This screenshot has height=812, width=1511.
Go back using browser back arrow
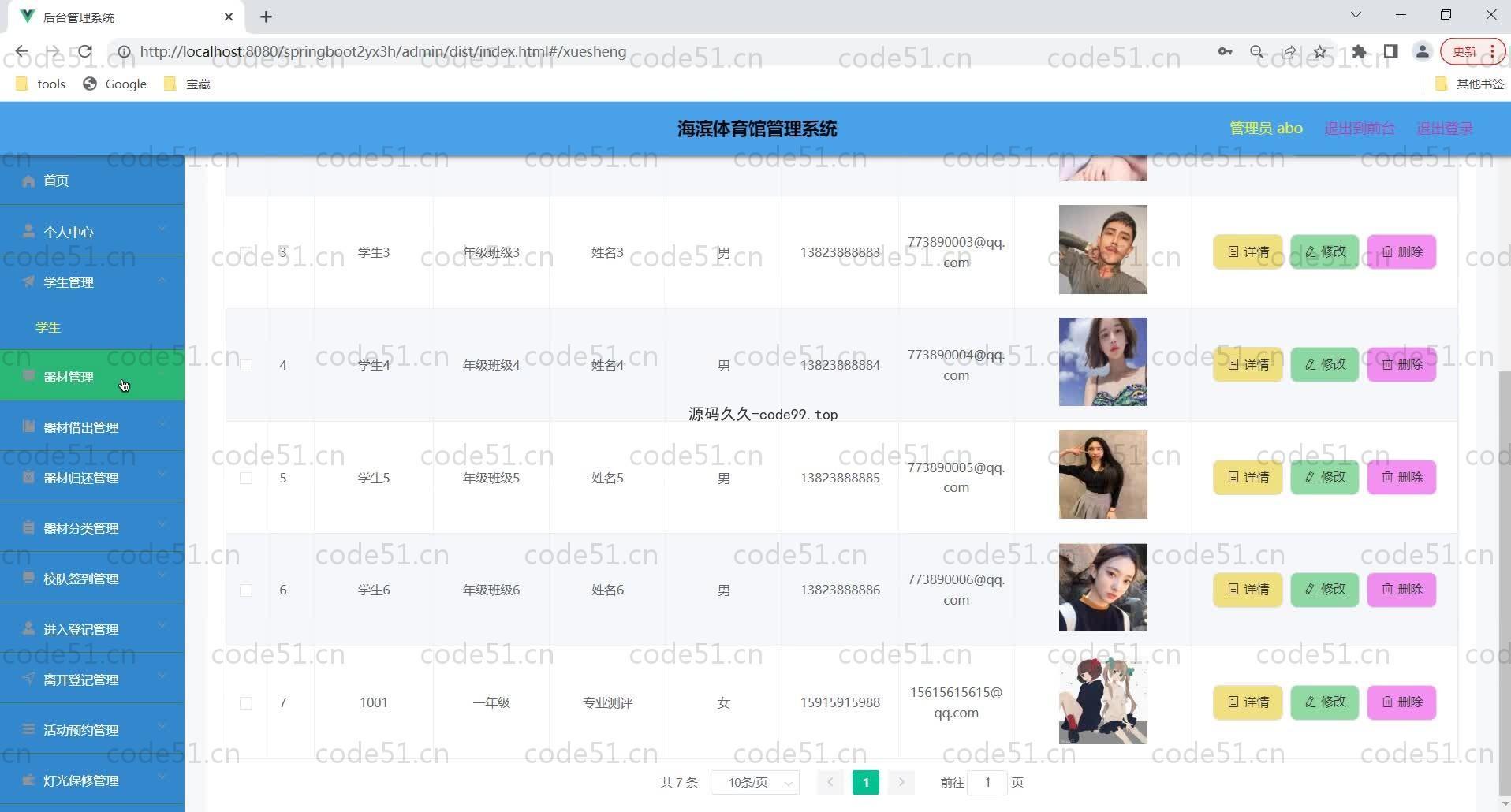[x=22, y=52]
